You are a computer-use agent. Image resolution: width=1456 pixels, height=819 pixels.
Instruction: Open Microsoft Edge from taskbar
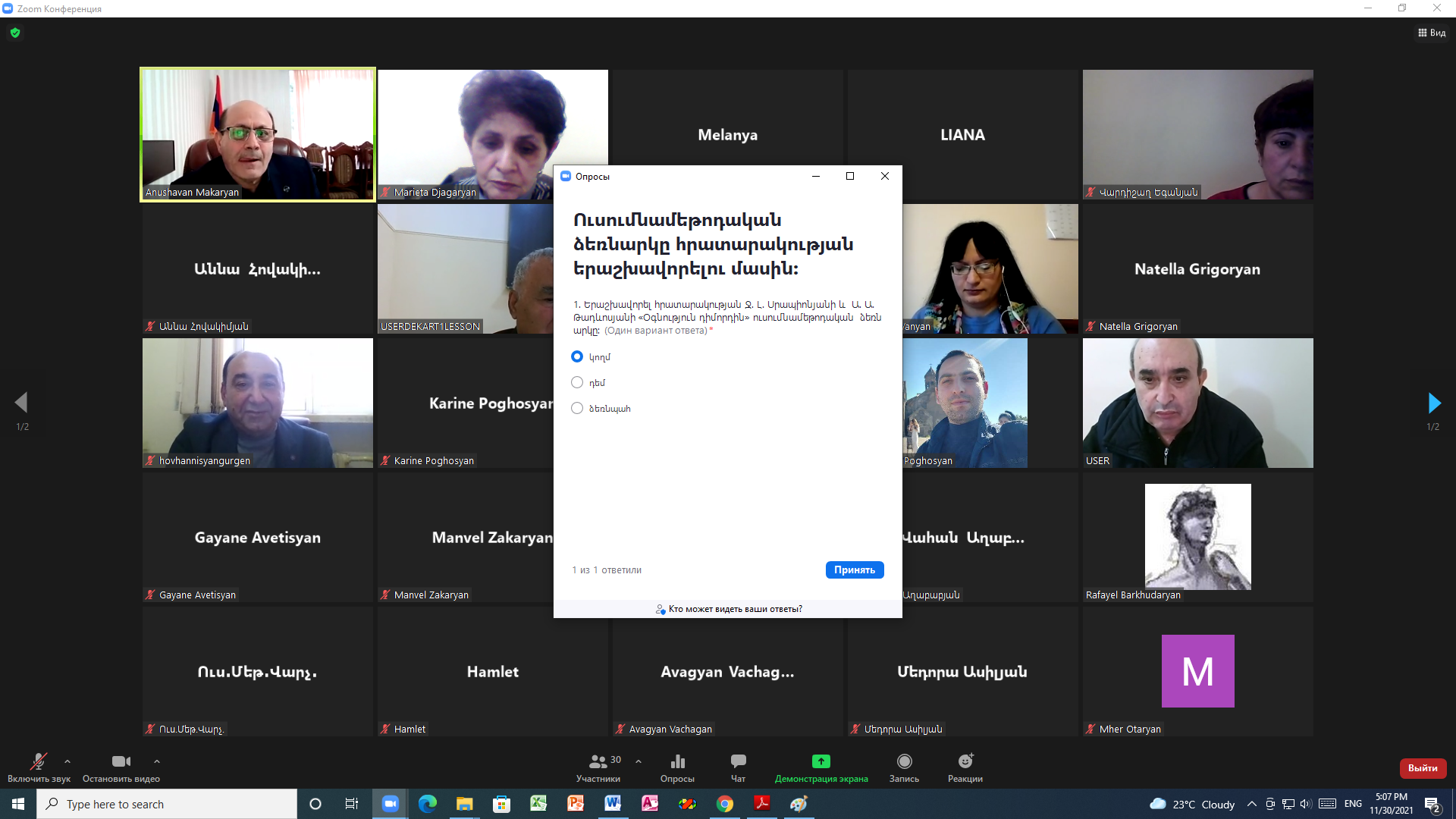(x=427, y=804)
